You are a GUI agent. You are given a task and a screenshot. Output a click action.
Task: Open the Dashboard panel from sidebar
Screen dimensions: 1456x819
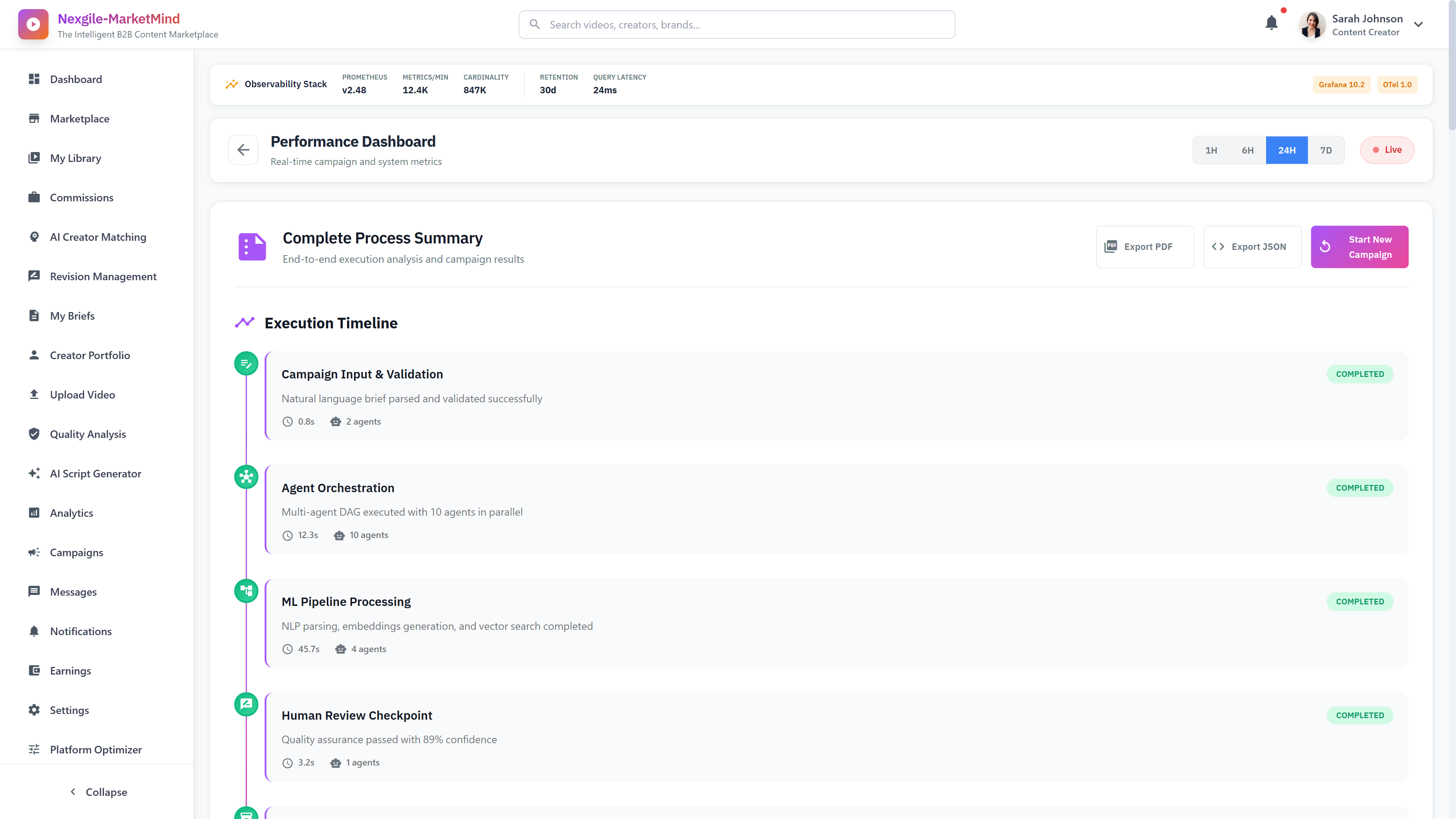coord(76,79)
